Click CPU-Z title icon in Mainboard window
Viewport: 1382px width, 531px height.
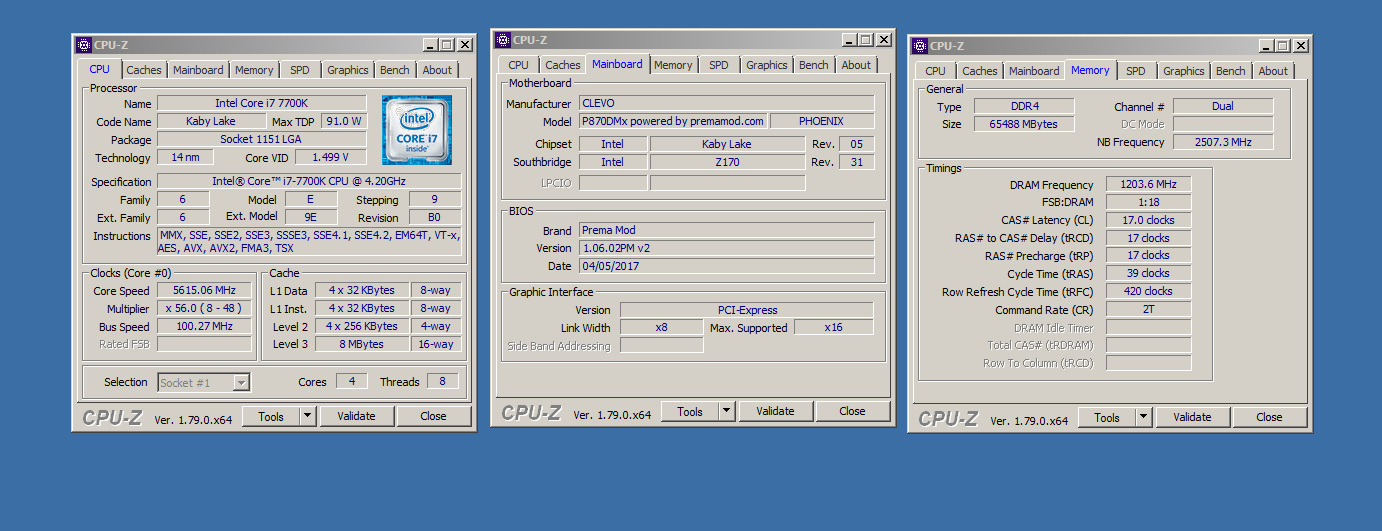pyautogui.click(x=503, y=40)
